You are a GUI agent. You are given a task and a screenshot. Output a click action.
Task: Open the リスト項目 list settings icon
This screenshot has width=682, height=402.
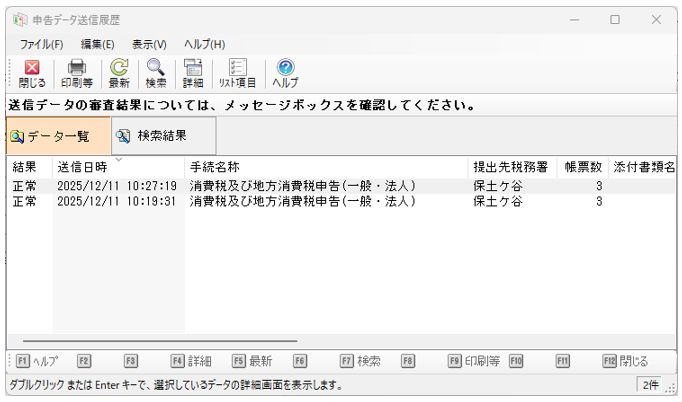tap(238, 73)
